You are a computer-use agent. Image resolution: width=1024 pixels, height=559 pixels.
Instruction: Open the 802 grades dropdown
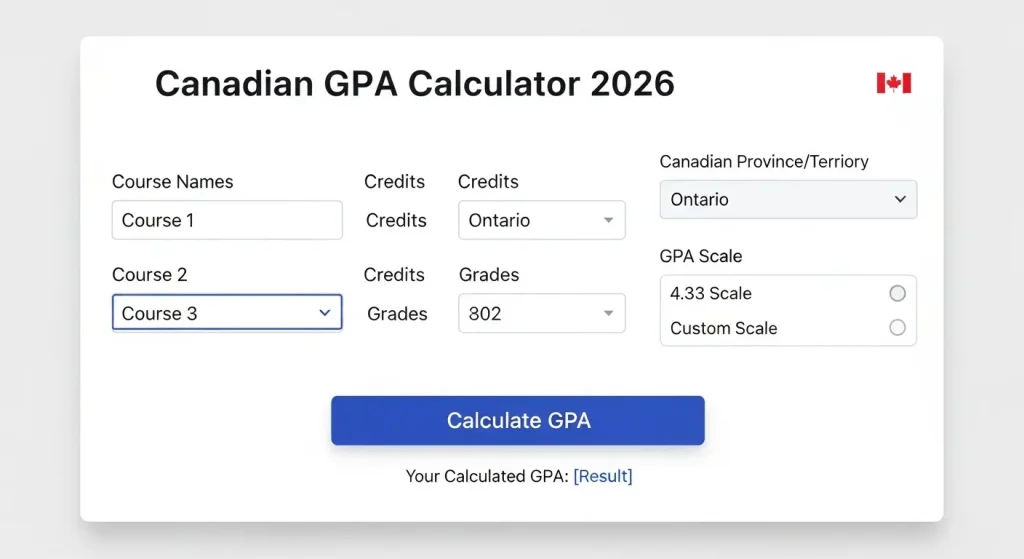click(541, 313)
